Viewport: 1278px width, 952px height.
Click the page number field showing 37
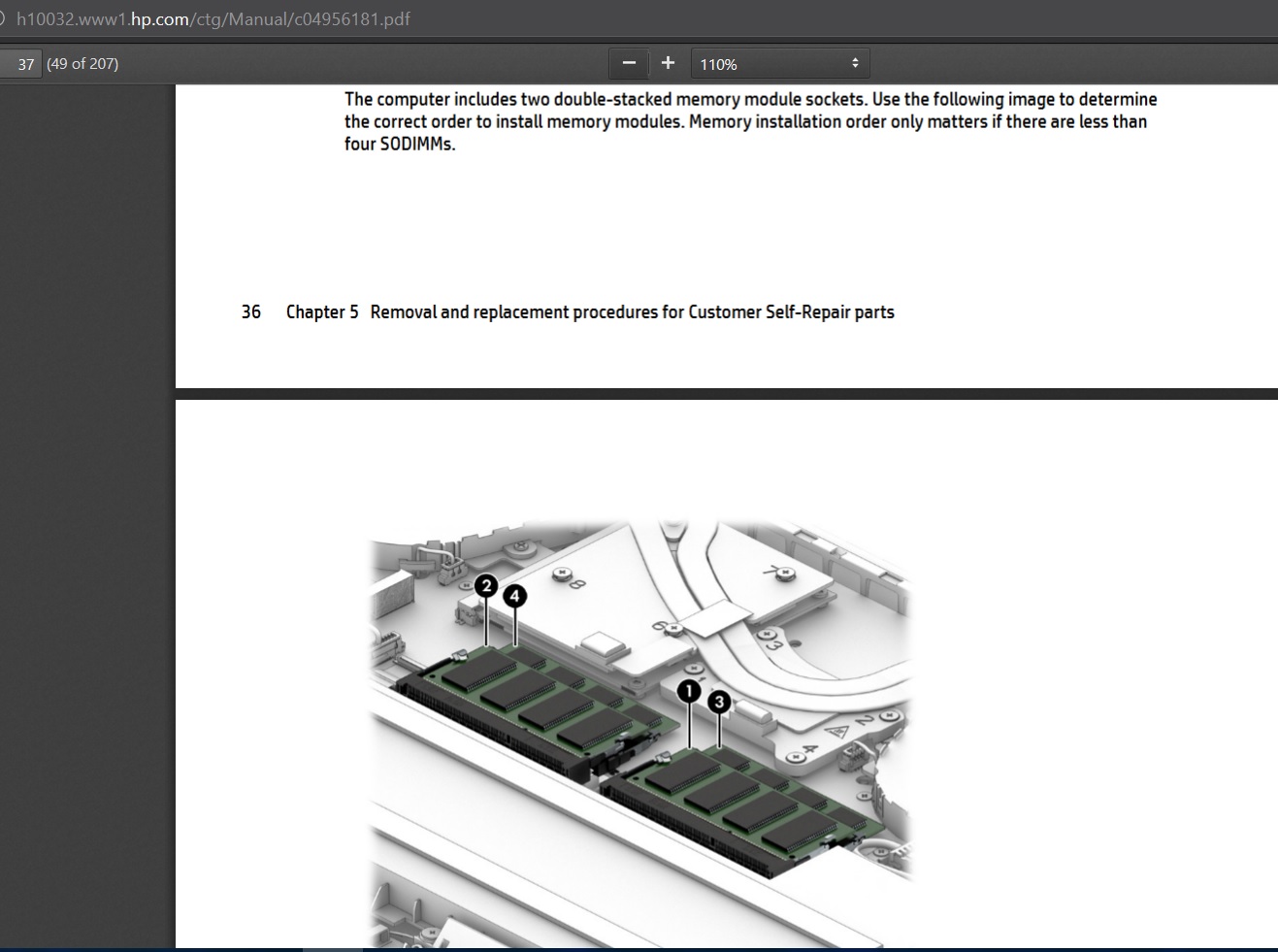tap(22, 63)
